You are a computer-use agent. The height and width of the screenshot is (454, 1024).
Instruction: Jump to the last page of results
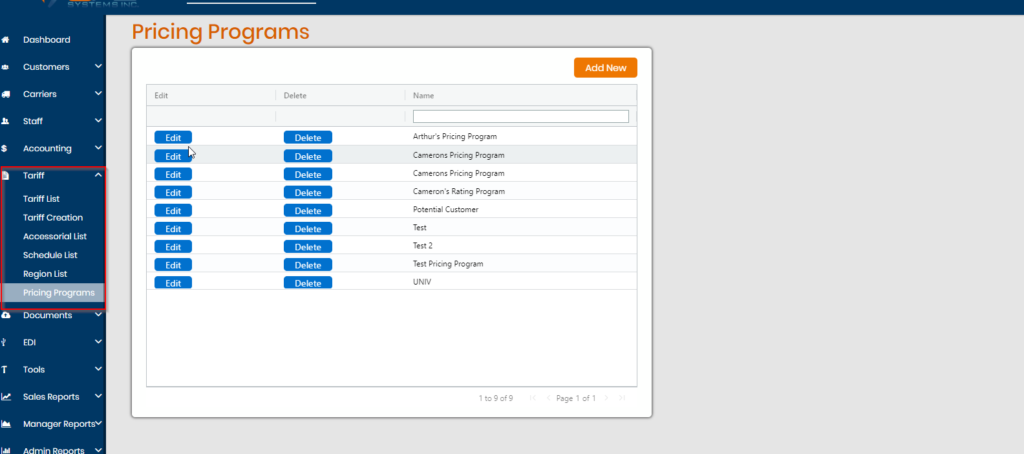click(622, 398)
